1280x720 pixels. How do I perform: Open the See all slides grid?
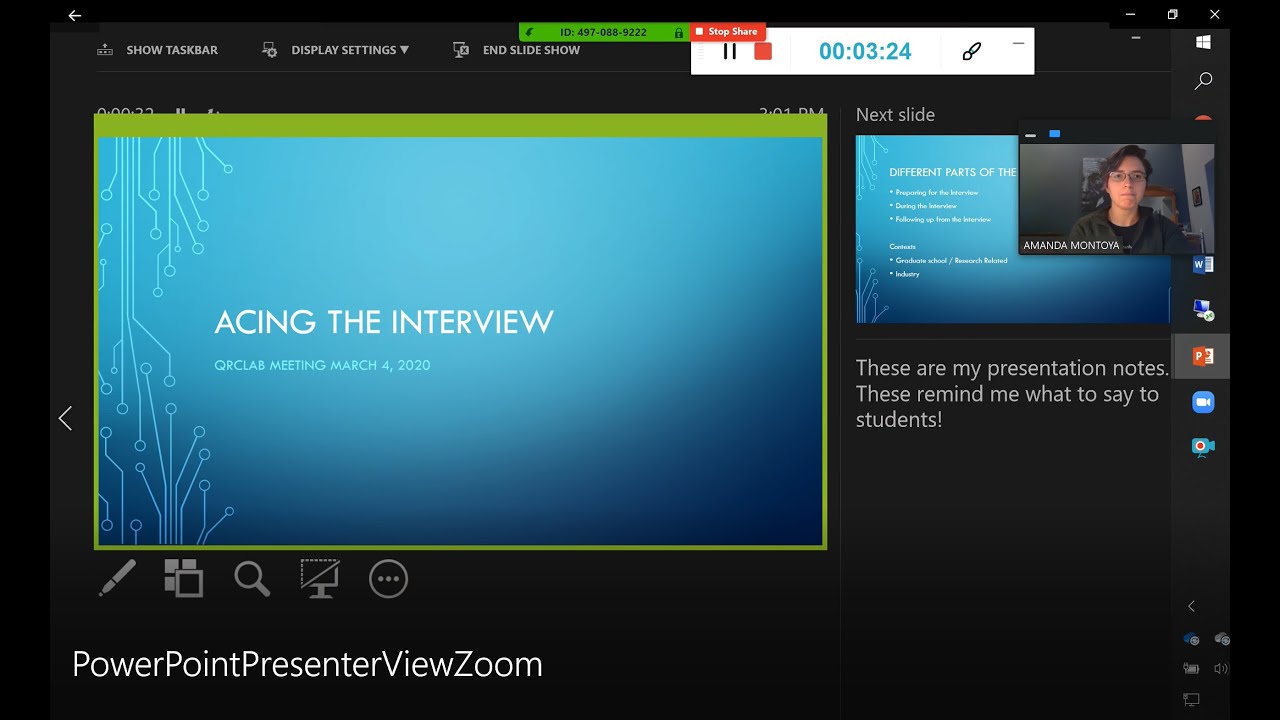pyautogui.click(x=184, y=578)
